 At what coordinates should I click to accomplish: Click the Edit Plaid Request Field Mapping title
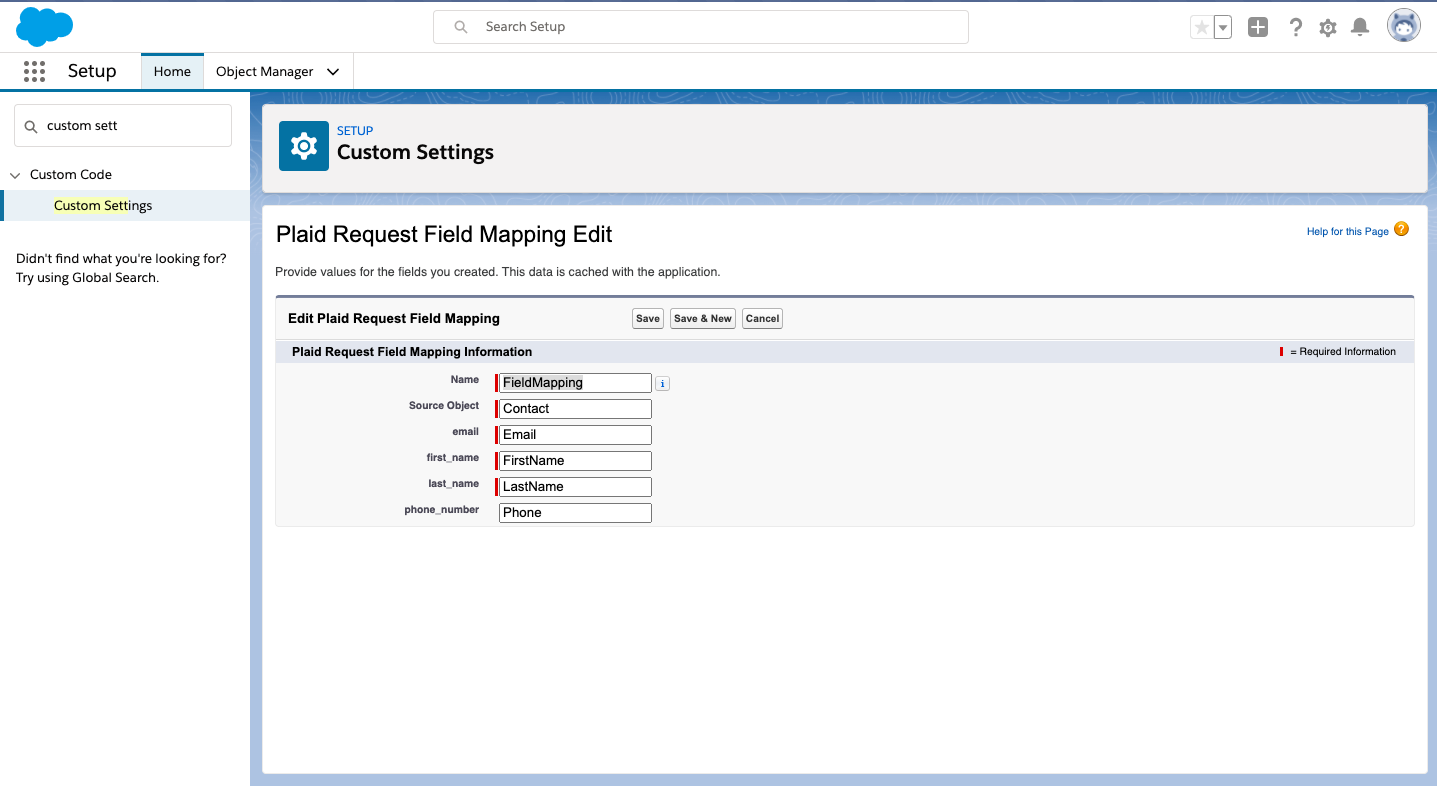pyautogui.click(x=394, y=319)
